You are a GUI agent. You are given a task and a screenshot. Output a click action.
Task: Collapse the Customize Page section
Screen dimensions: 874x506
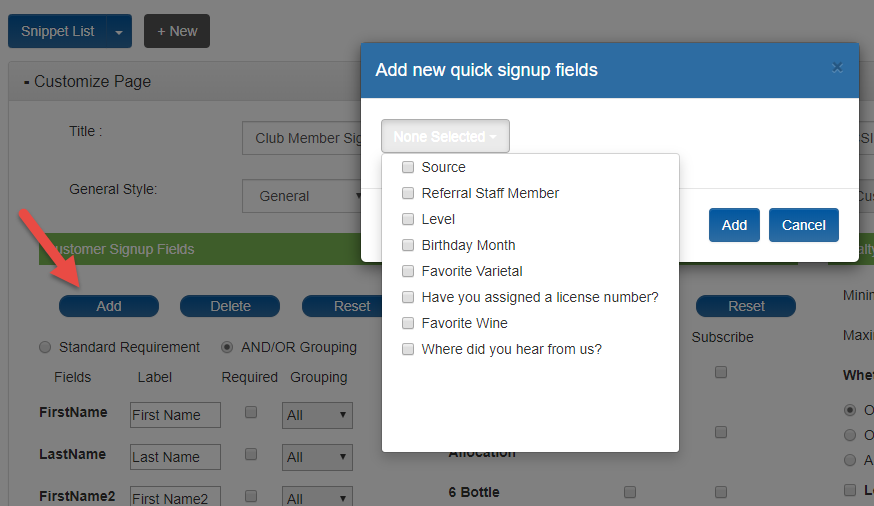point(87,81)
